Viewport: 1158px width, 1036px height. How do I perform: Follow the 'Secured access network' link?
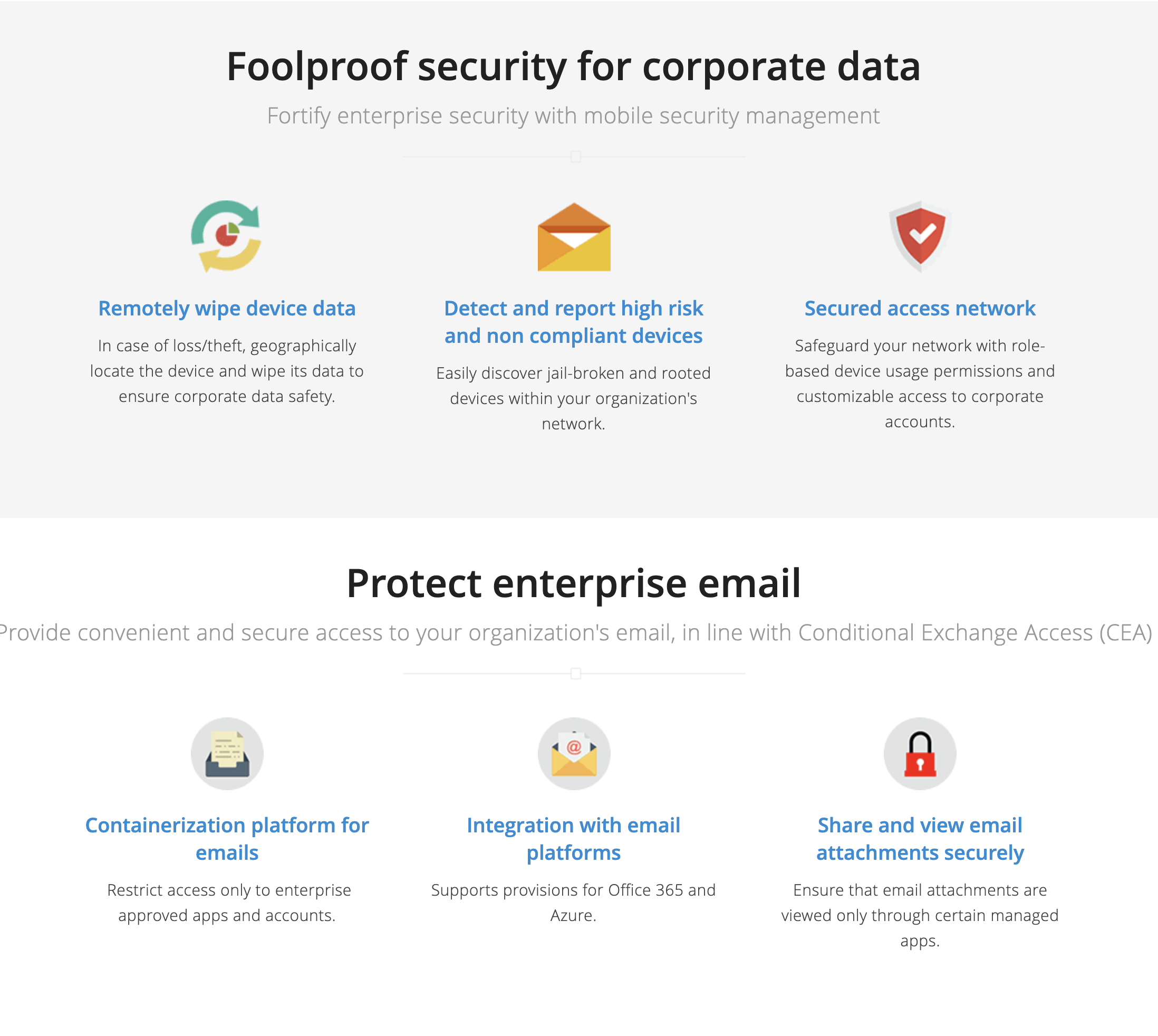tap(920, 309)
